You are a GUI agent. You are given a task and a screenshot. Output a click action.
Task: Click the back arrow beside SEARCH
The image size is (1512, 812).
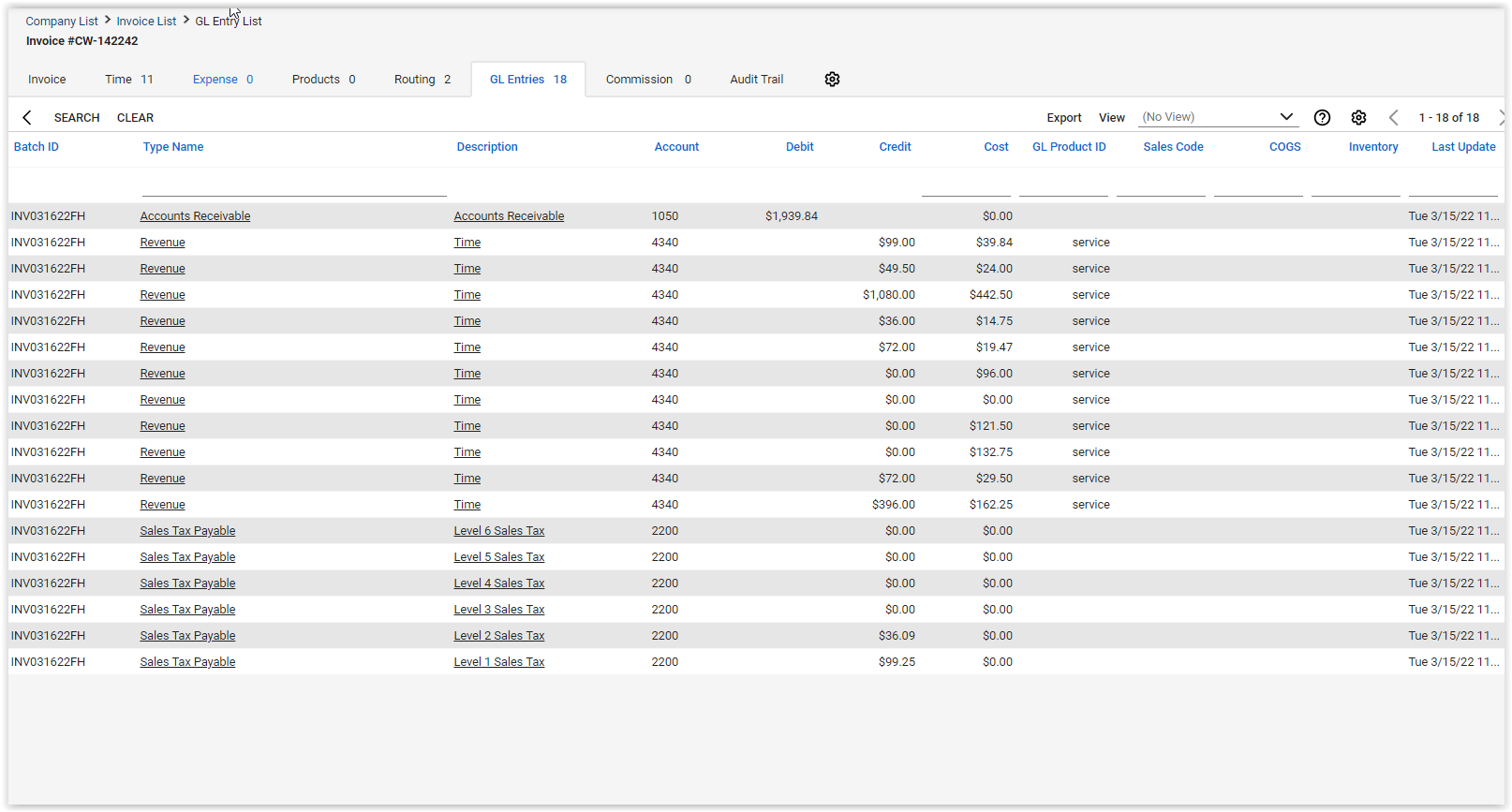(x=27, y=117)
